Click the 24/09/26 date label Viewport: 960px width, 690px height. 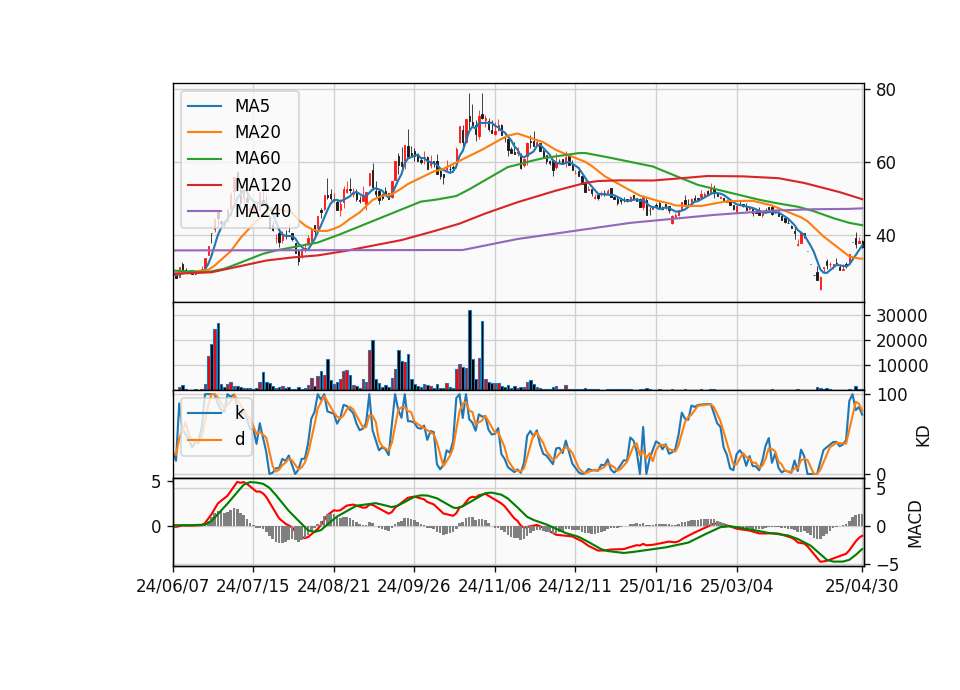tap(414, 586)
